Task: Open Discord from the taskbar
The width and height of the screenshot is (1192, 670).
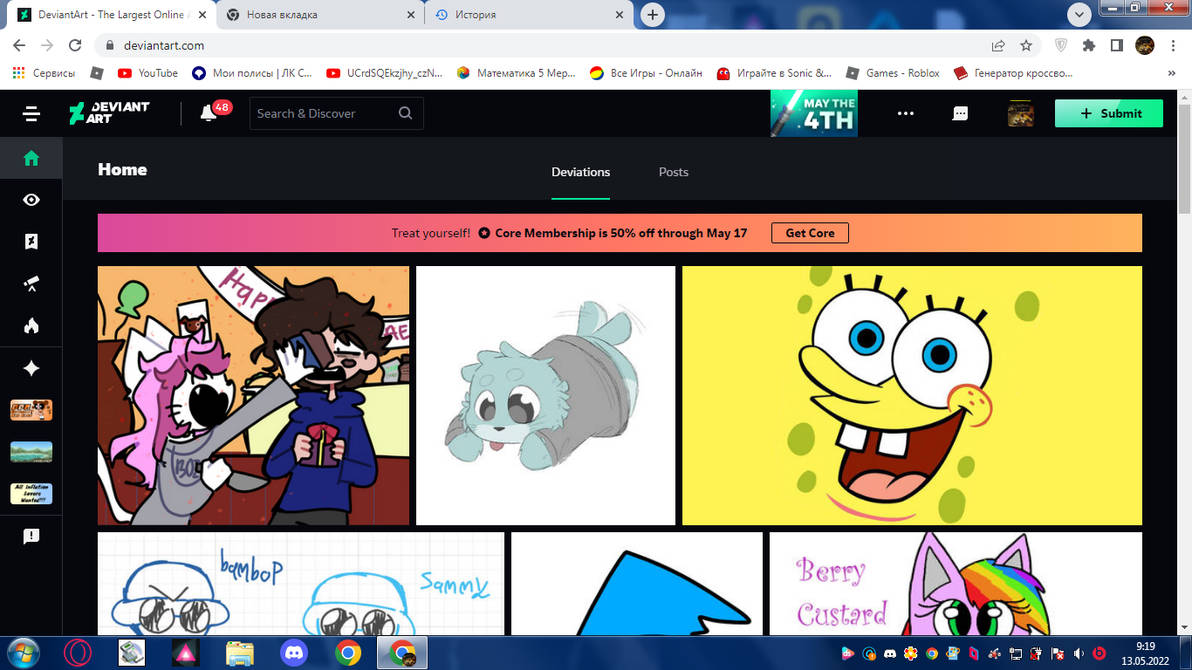Action: point(294,652)
